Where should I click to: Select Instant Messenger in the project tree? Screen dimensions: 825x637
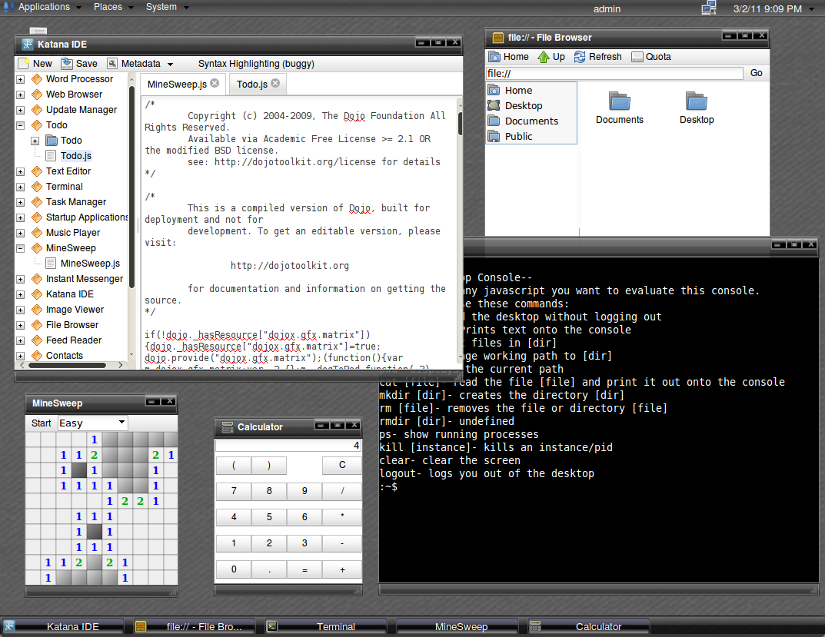click(x=84, y=279)
